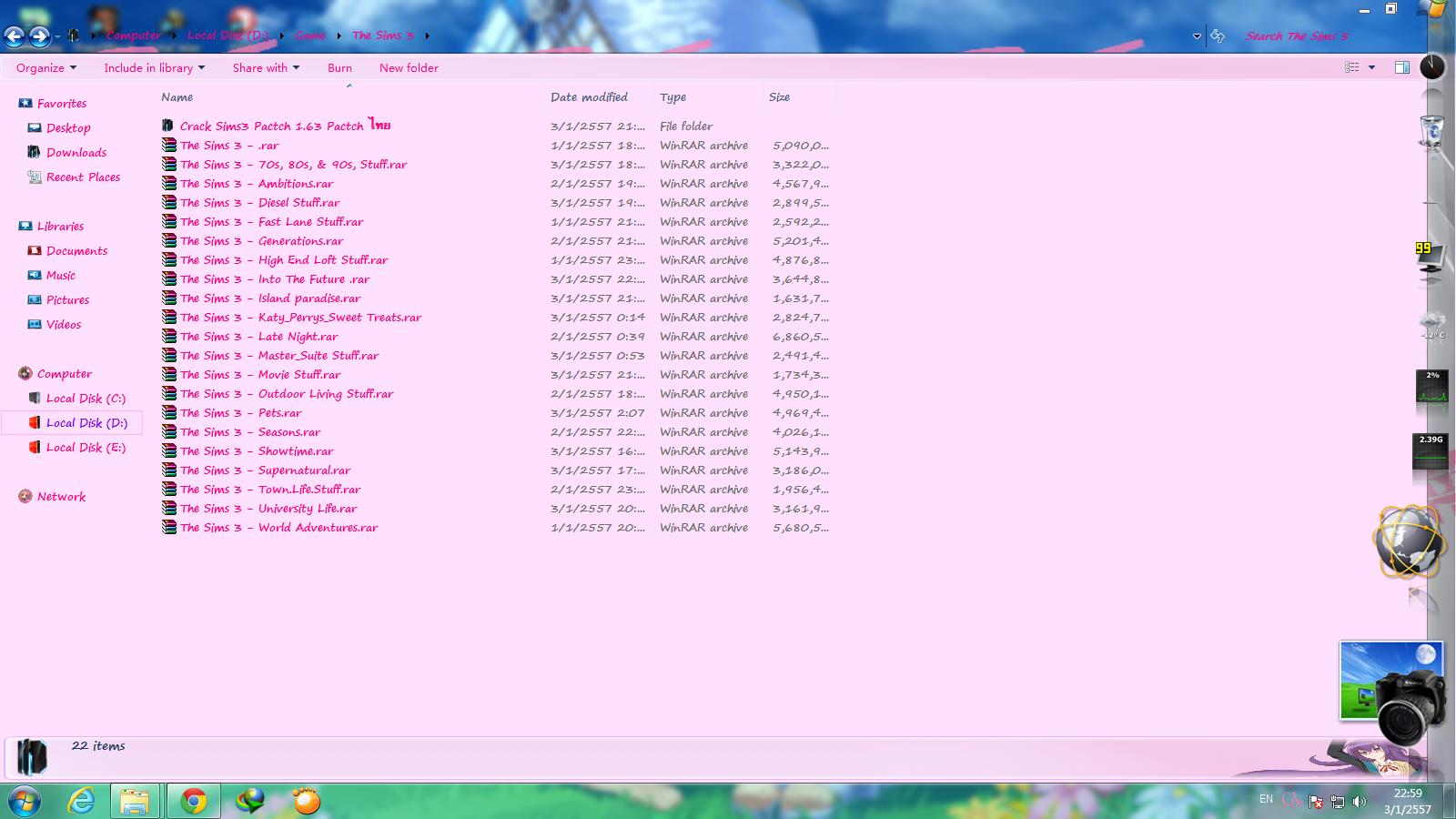Sort files by the Name column
1456x819 pixels.
177,97
